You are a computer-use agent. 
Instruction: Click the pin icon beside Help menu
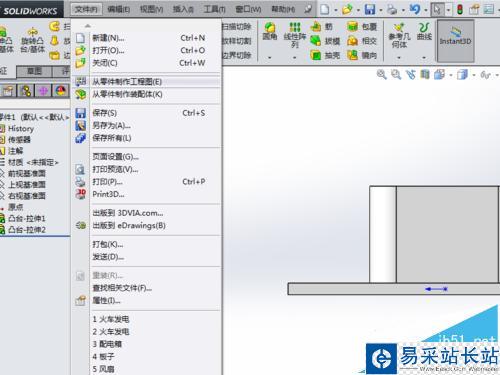click(308, 9)
